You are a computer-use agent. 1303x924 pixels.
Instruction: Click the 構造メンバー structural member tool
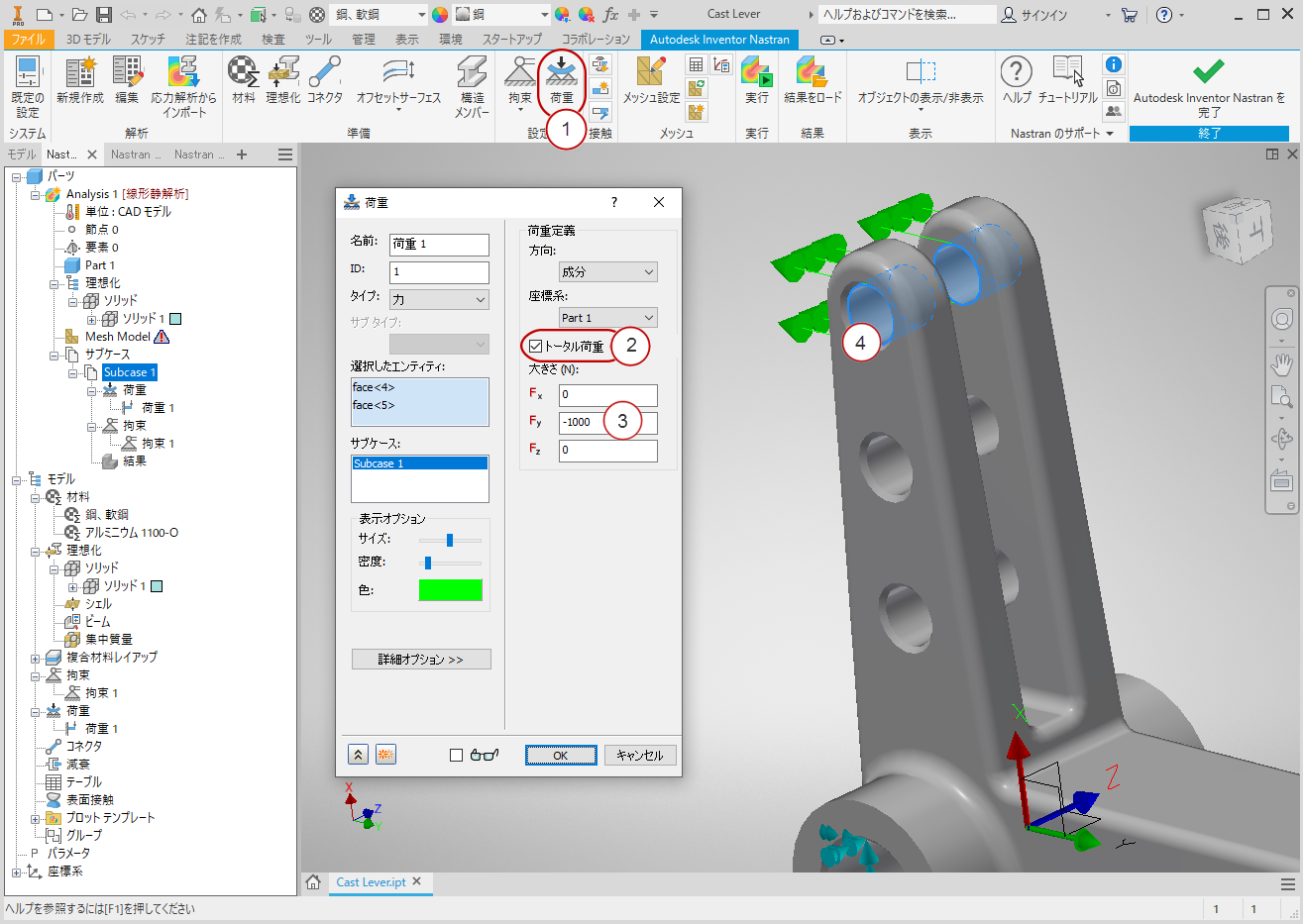(472, 87)
